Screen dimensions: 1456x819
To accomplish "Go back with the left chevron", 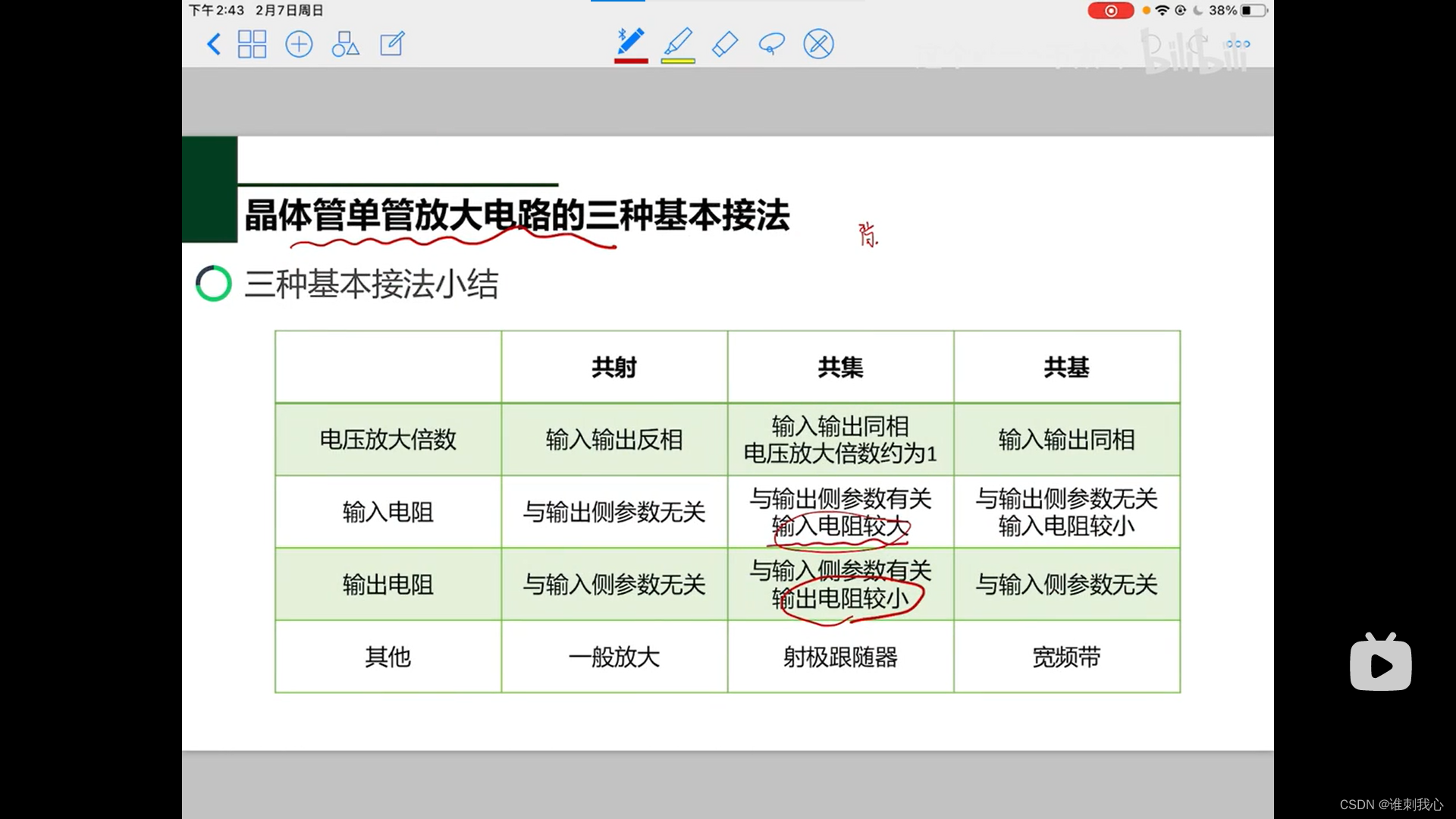I will (x=214, y=44).
